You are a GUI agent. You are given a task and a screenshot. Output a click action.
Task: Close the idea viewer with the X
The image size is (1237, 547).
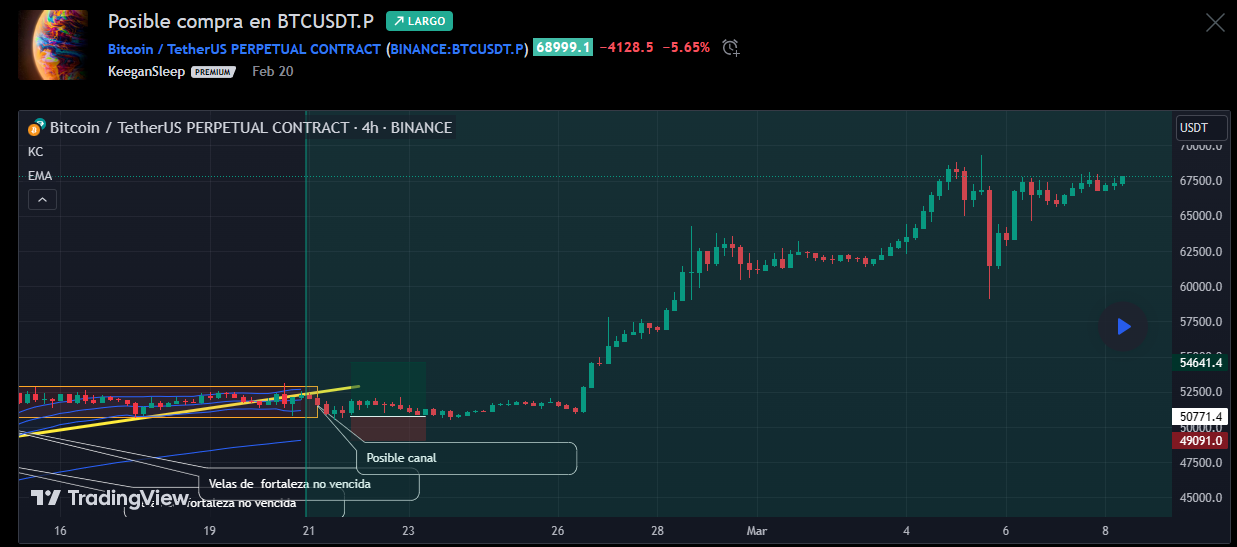[x=1215, y=22]
